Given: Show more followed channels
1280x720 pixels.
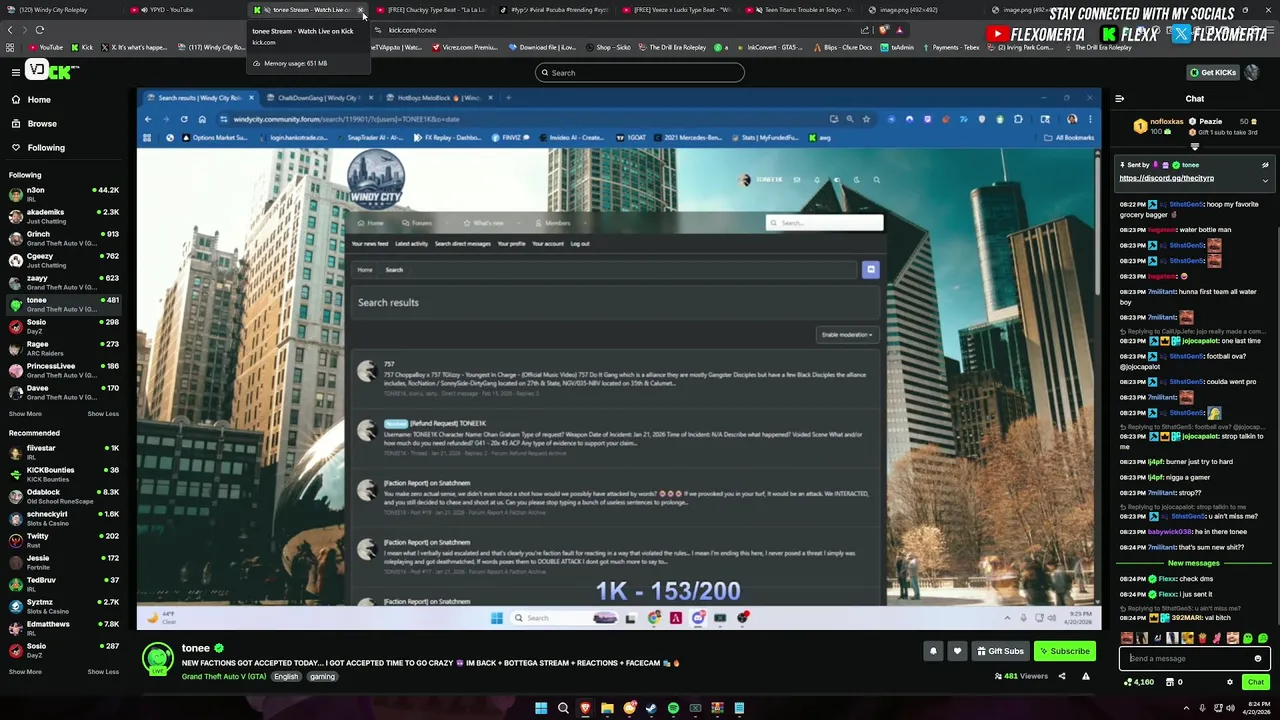Looking at the screenshot, I should coord(25,414).
